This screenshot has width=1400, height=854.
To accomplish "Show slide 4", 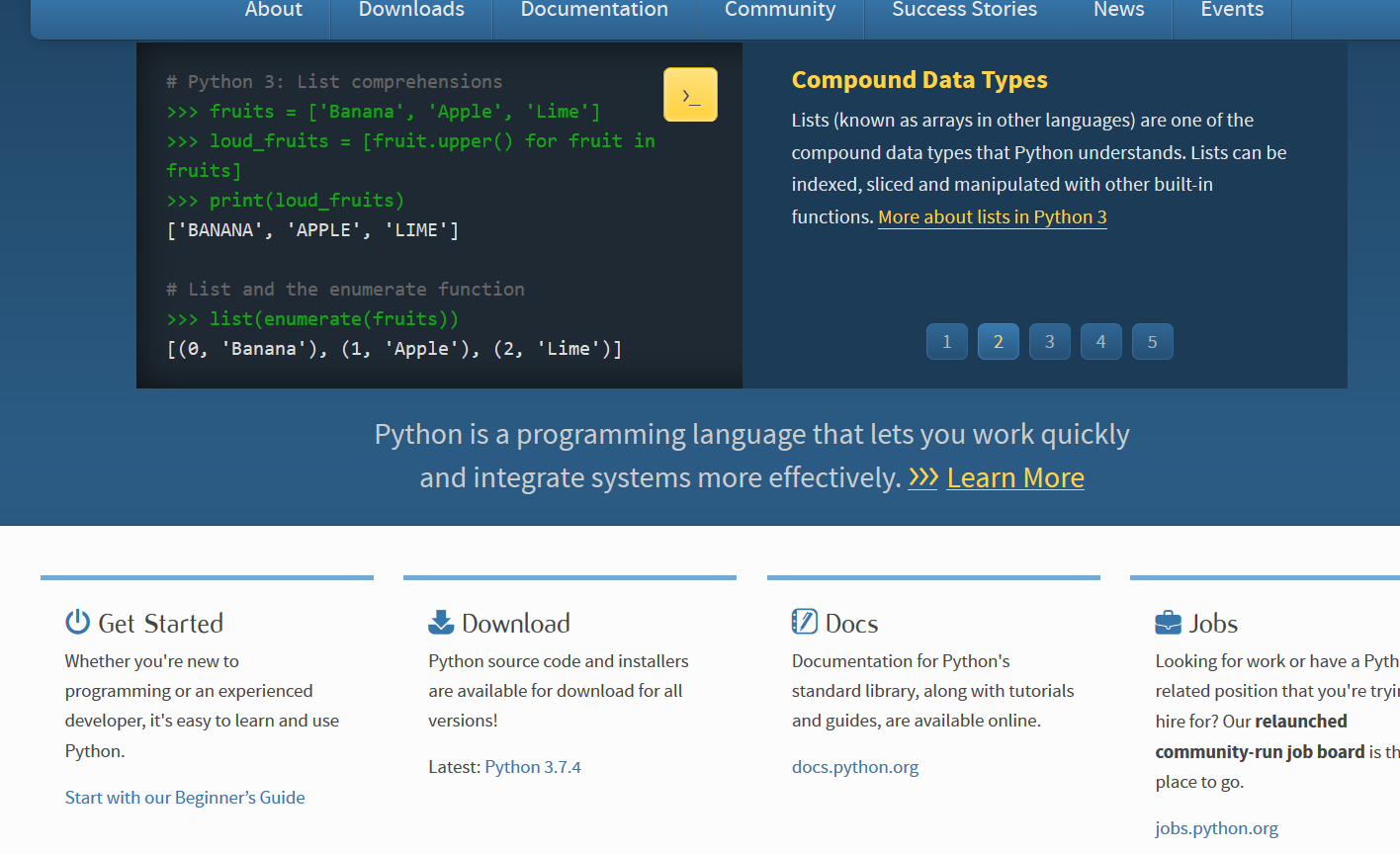I will (x=1101, y=342).
